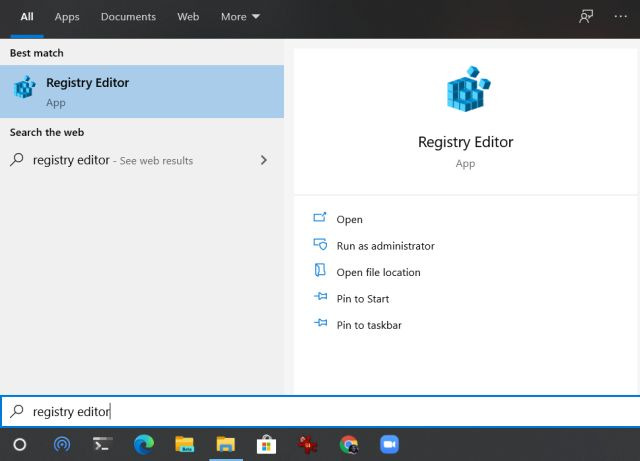Screen dimensions: 640x461
Task: Switch to the All search tab
Action: [27, 17]
